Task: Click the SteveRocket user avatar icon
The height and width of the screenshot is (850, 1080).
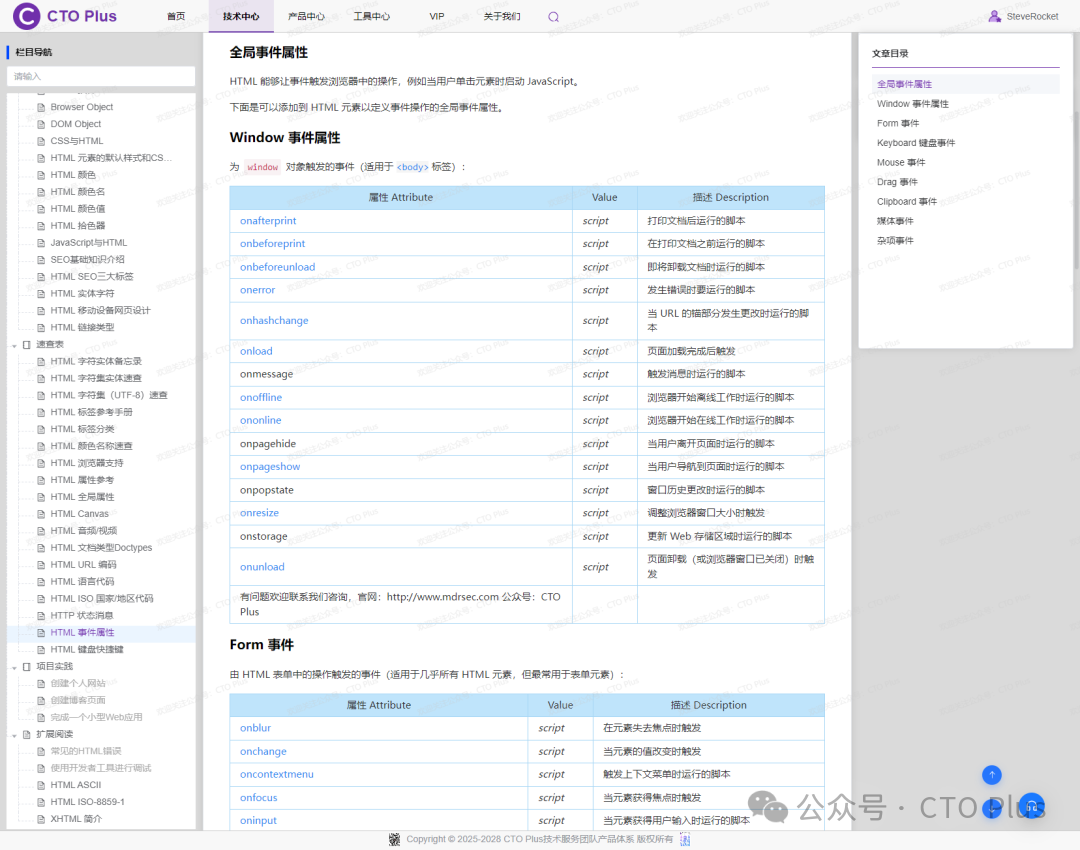Action: point(995,16)
